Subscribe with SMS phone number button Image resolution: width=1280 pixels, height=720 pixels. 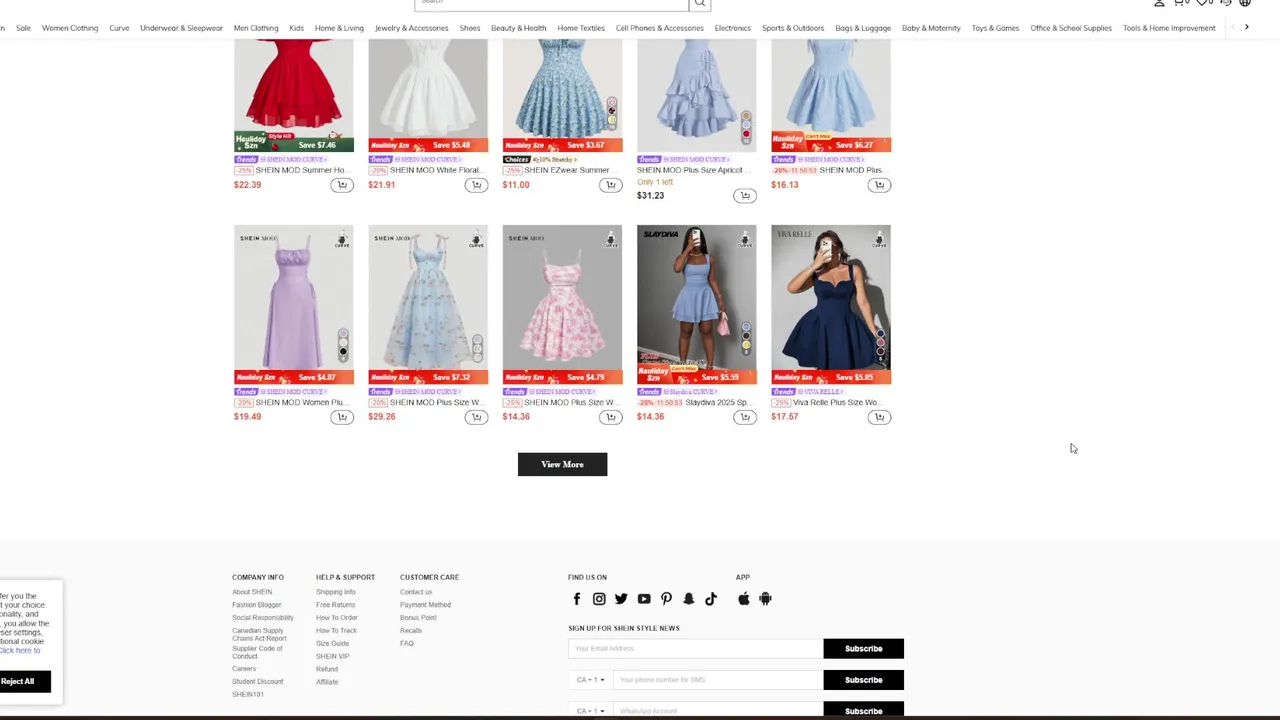pos(863,680)
